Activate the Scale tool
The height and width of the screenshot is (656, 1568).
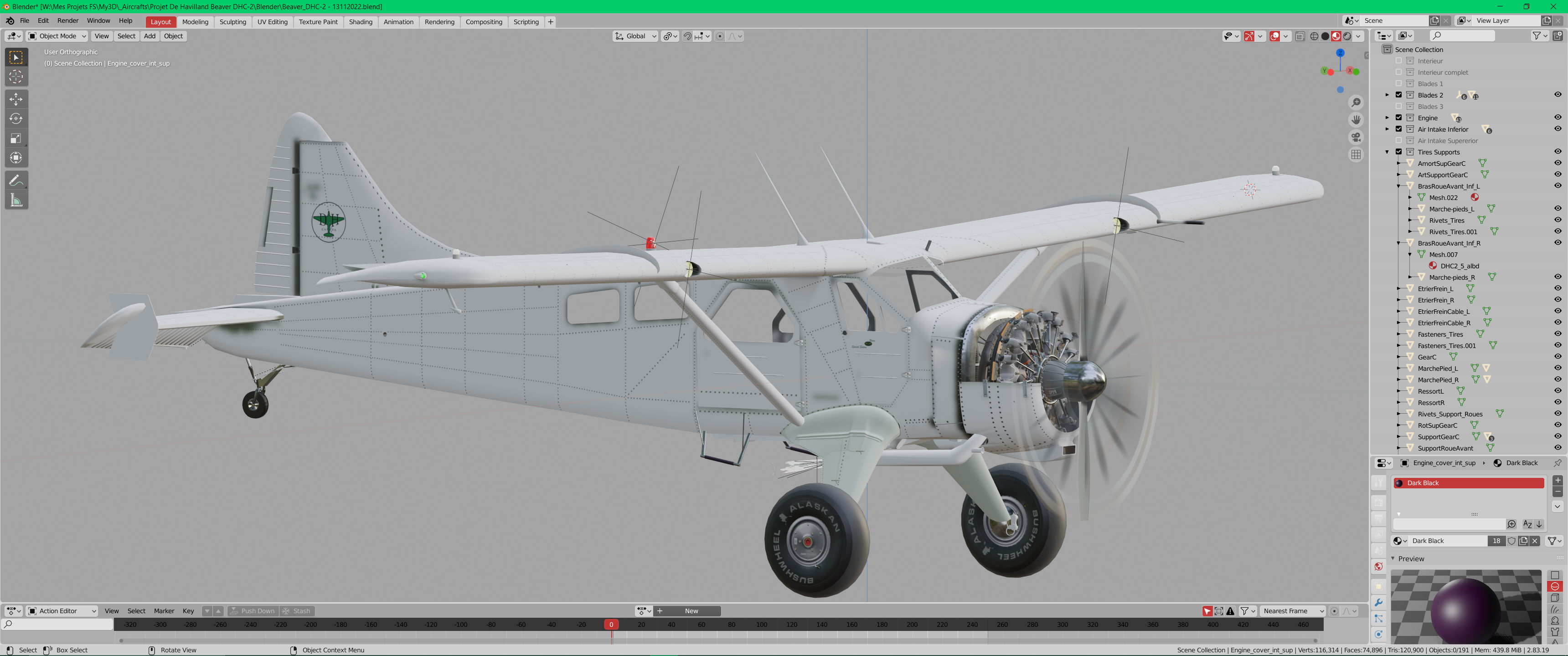click(16, 138)
